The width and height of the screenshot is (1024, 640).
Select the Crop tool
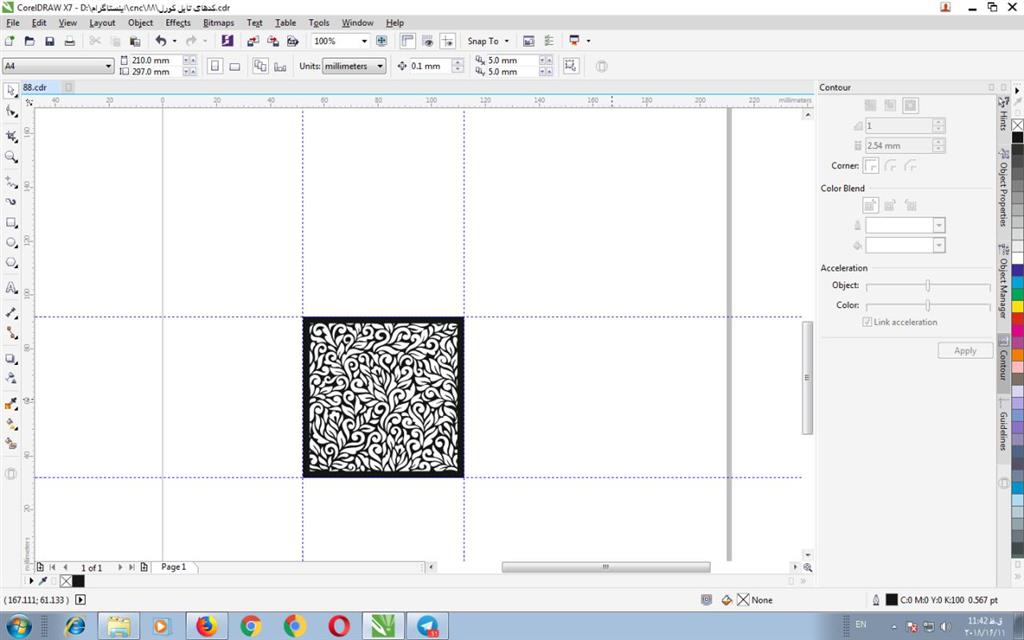point(11,135)
